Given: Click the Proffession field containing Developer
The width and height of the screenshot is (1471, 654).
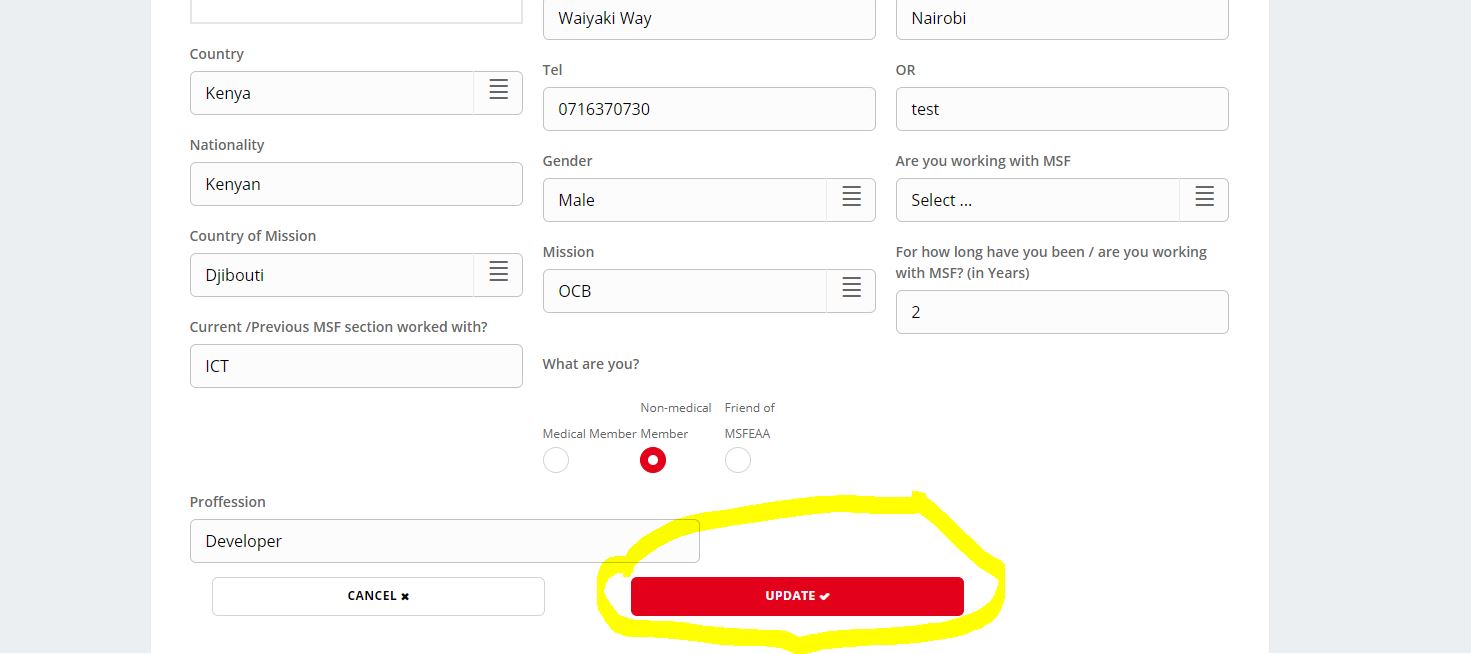Looking at the screenshot, I should pos(445,541).
